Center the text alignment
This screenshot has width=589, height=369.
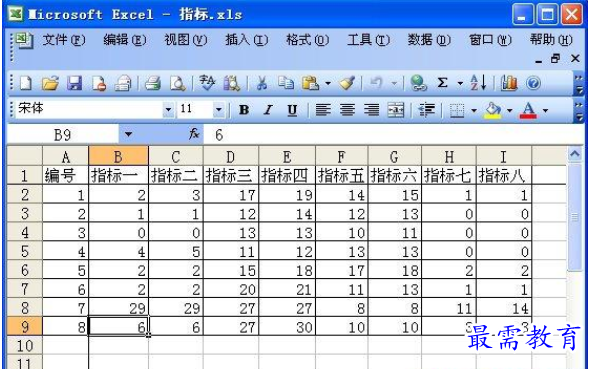click(347, 110)
